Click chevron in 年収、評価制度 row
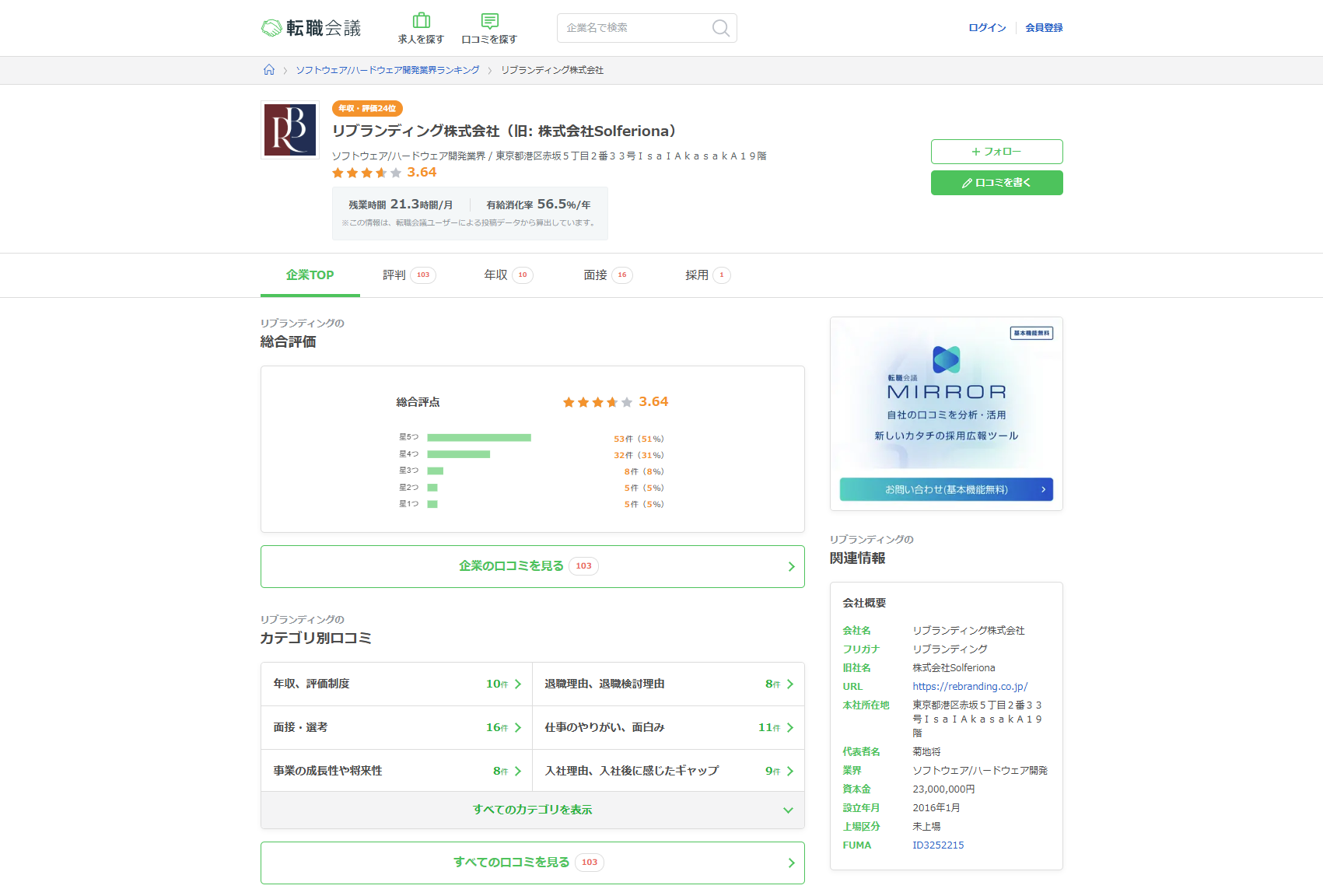 [518, 684]
